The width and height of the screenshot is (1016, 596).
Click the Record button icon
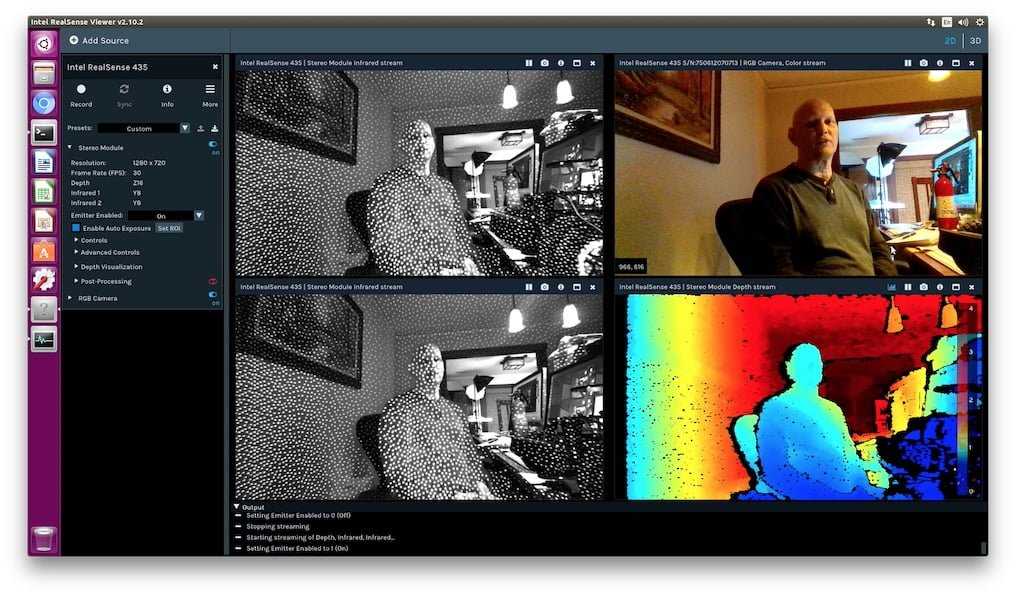click(81, 89)
